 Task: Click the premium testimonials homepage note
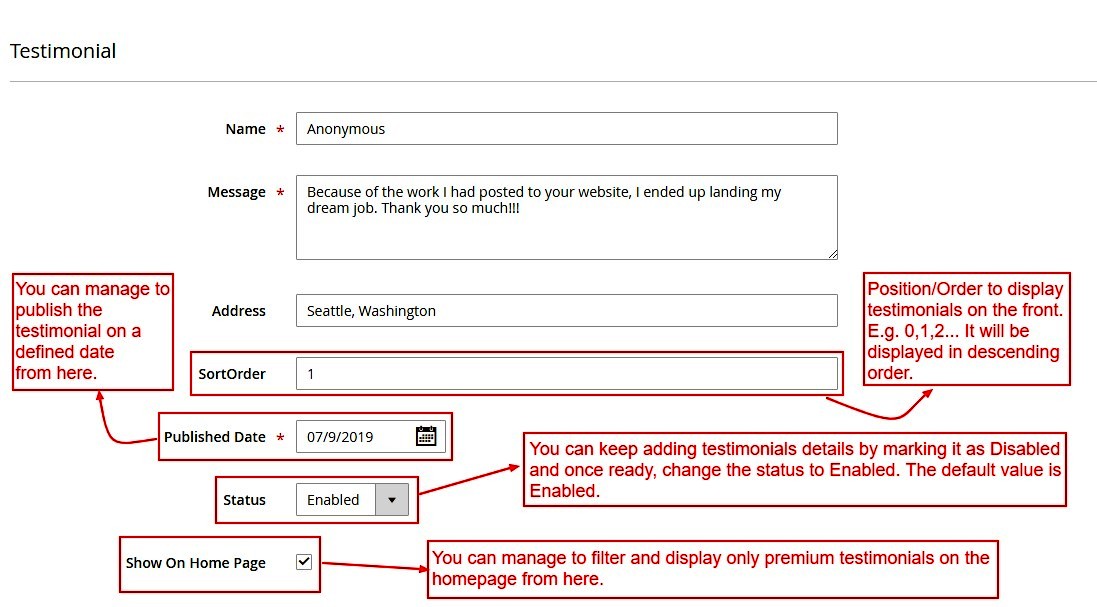coord(711,569)
